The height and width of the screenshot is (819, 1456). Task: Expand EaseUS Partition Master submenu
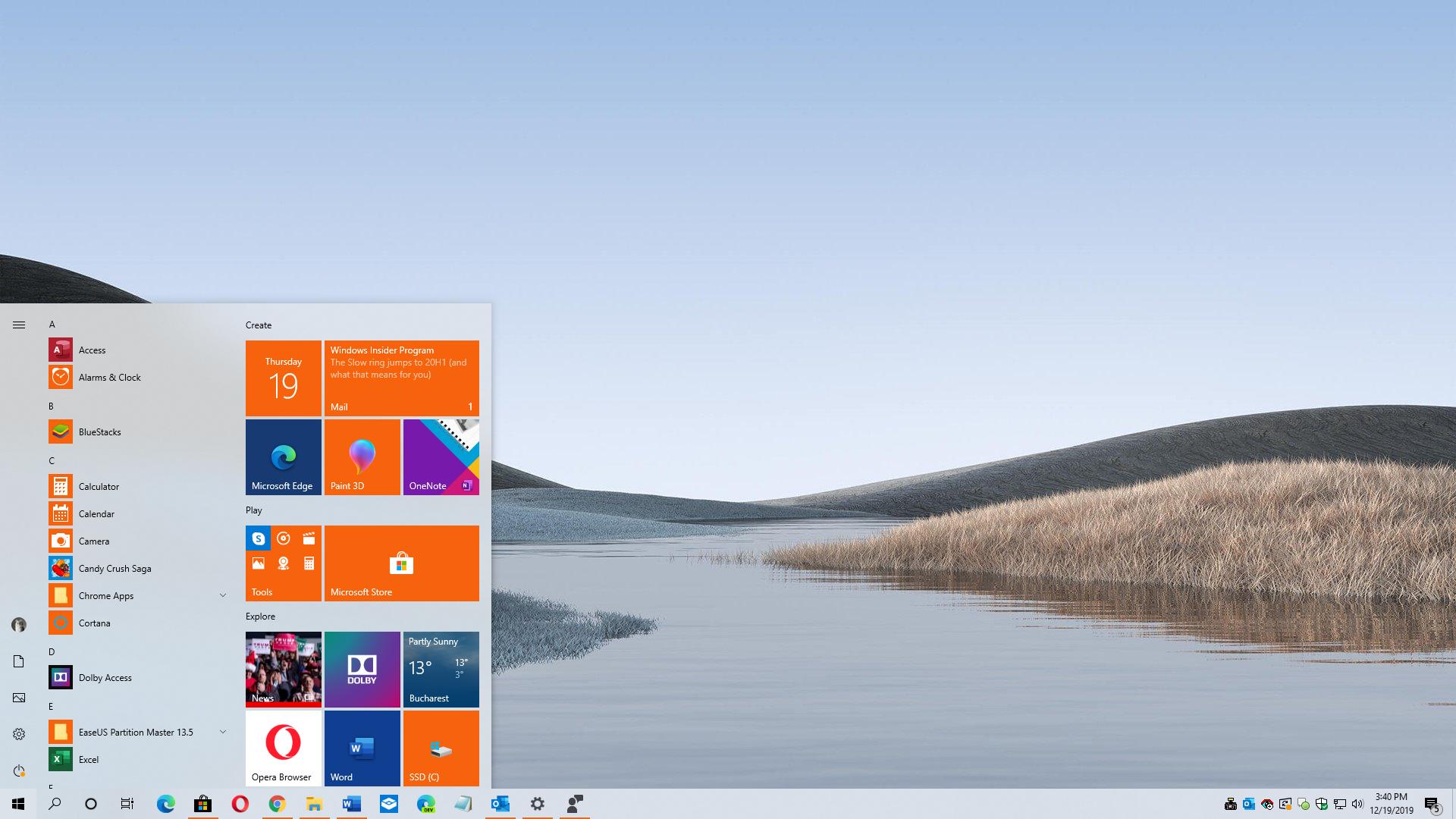coord(224,731)
